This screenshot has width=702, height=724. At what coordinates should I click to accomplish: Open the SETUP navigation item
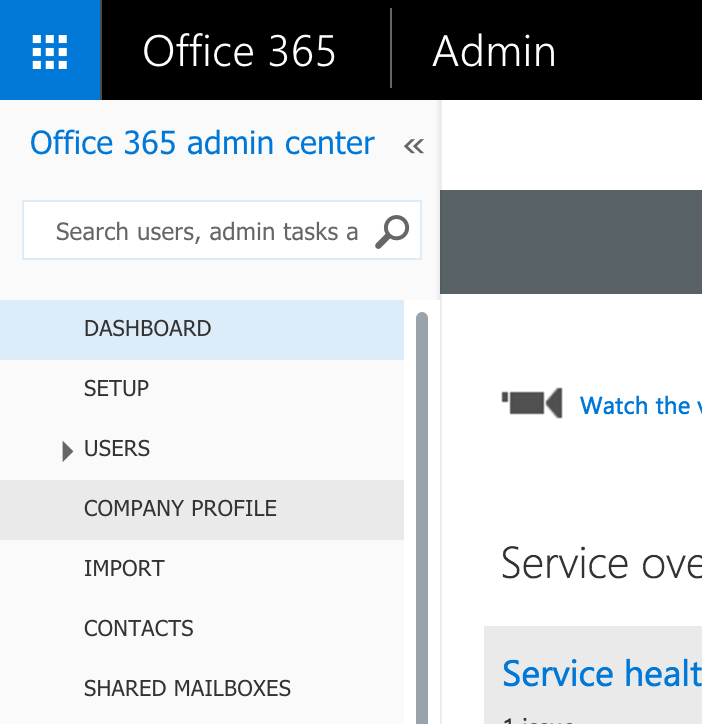click(202, 389)
